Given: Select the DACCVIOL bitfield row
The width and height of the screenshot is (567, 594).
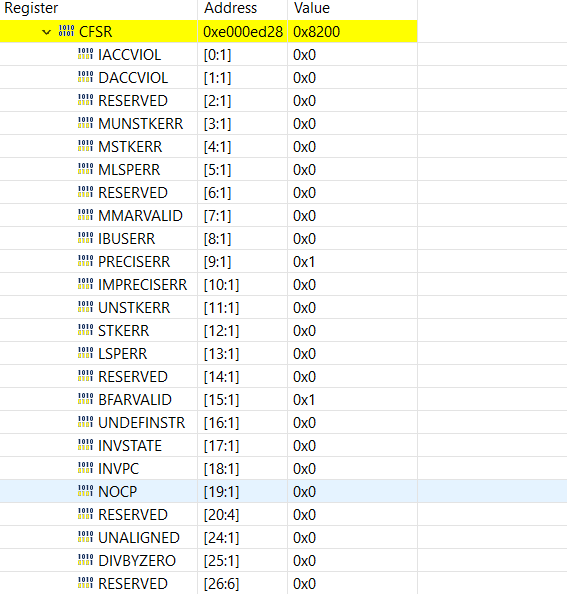Looking at the screenshot, I should pyautogui.click(x=209, y=78).
